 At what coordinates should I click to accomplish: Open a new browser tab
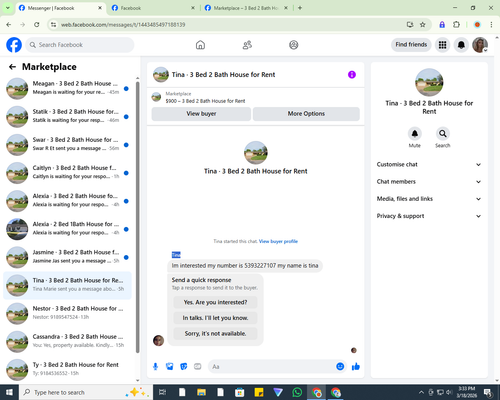300,8
